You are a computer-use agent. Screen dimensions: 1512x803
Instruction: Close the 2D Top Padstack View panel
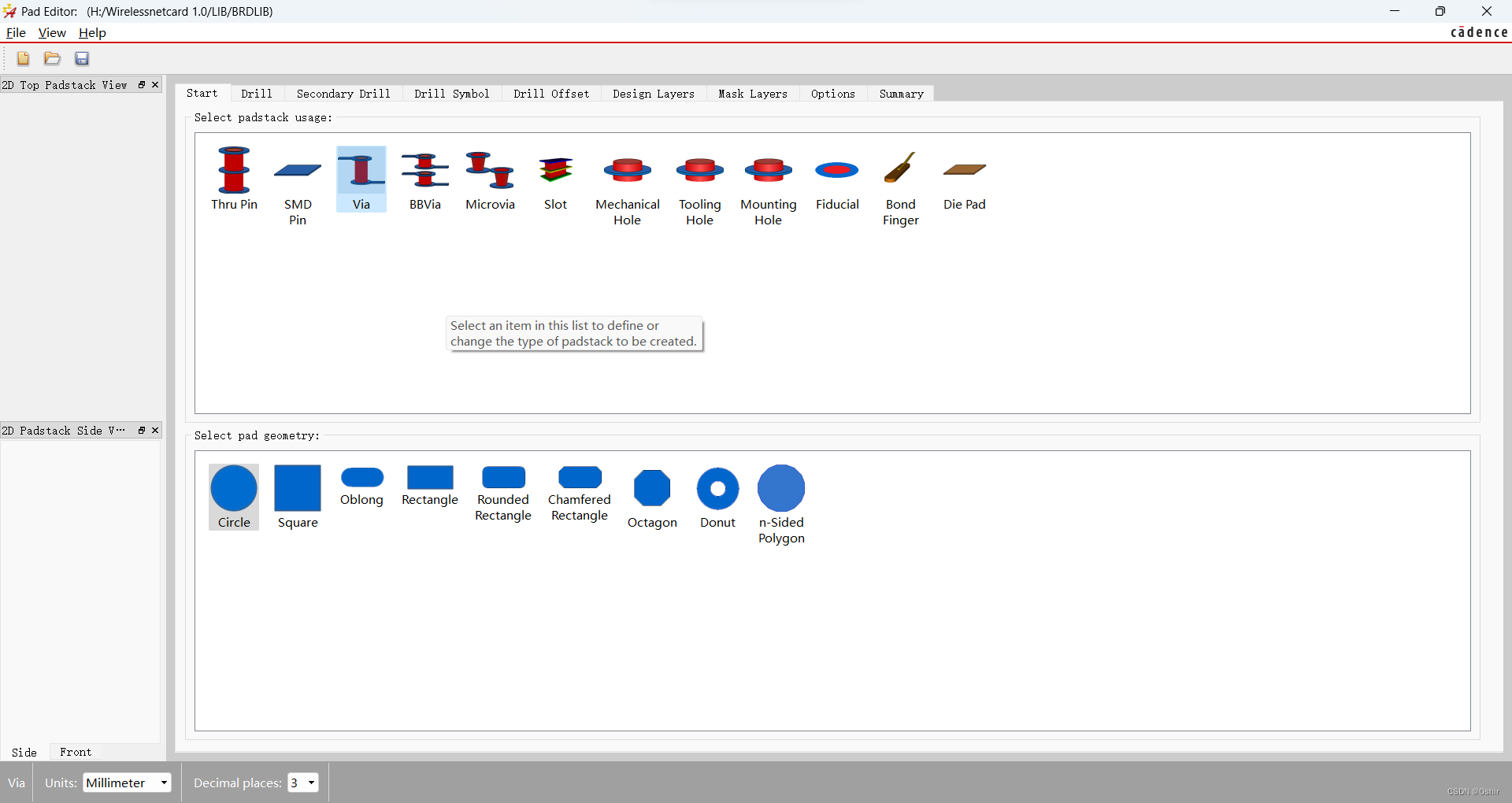coord(155,85)
